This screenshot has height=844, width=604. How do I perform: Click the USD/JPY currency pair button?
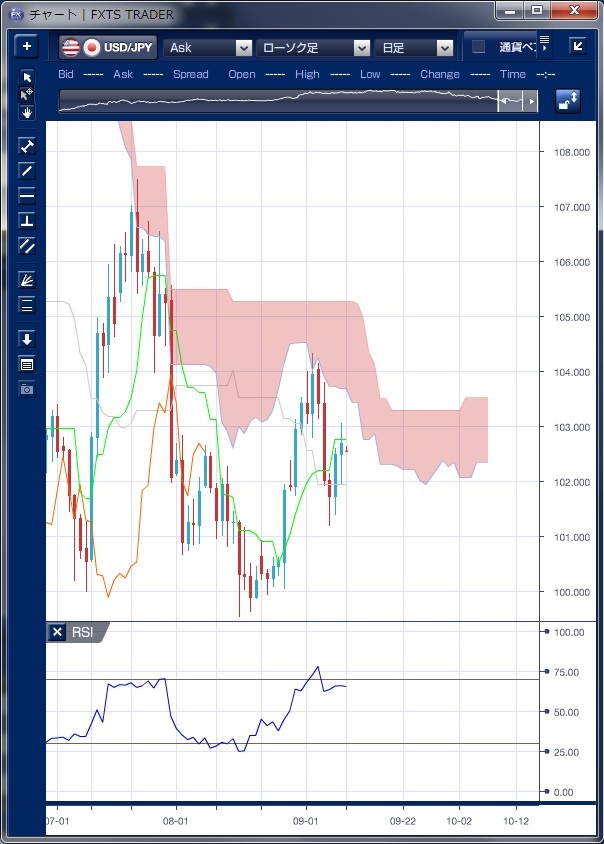tap(108, 47)
